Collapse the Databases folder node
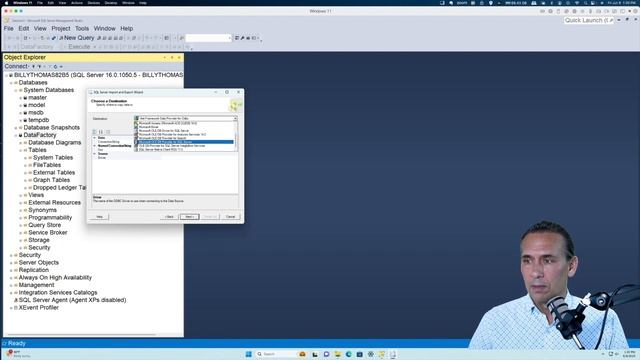Image resolution: width=640 pixels, height=360 pixels. [x=11, y=83]
